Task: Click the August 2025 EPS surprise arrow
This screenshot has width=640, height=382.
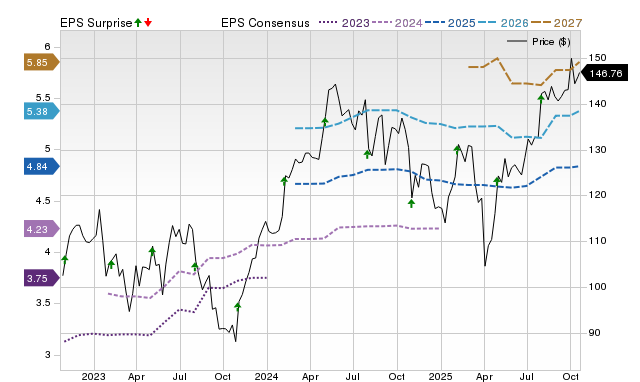Action: pos(541,98)
